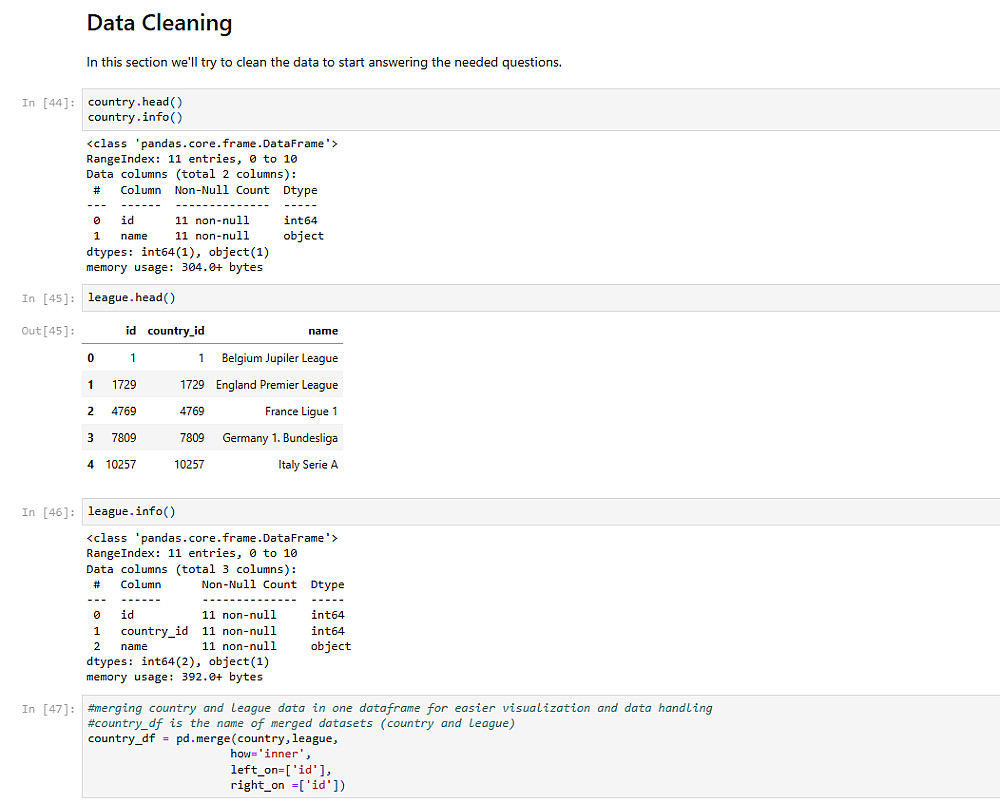Focus the league.info() code cell
Viewport: 1000px width, 803px height.
click(x=540, y=512)
